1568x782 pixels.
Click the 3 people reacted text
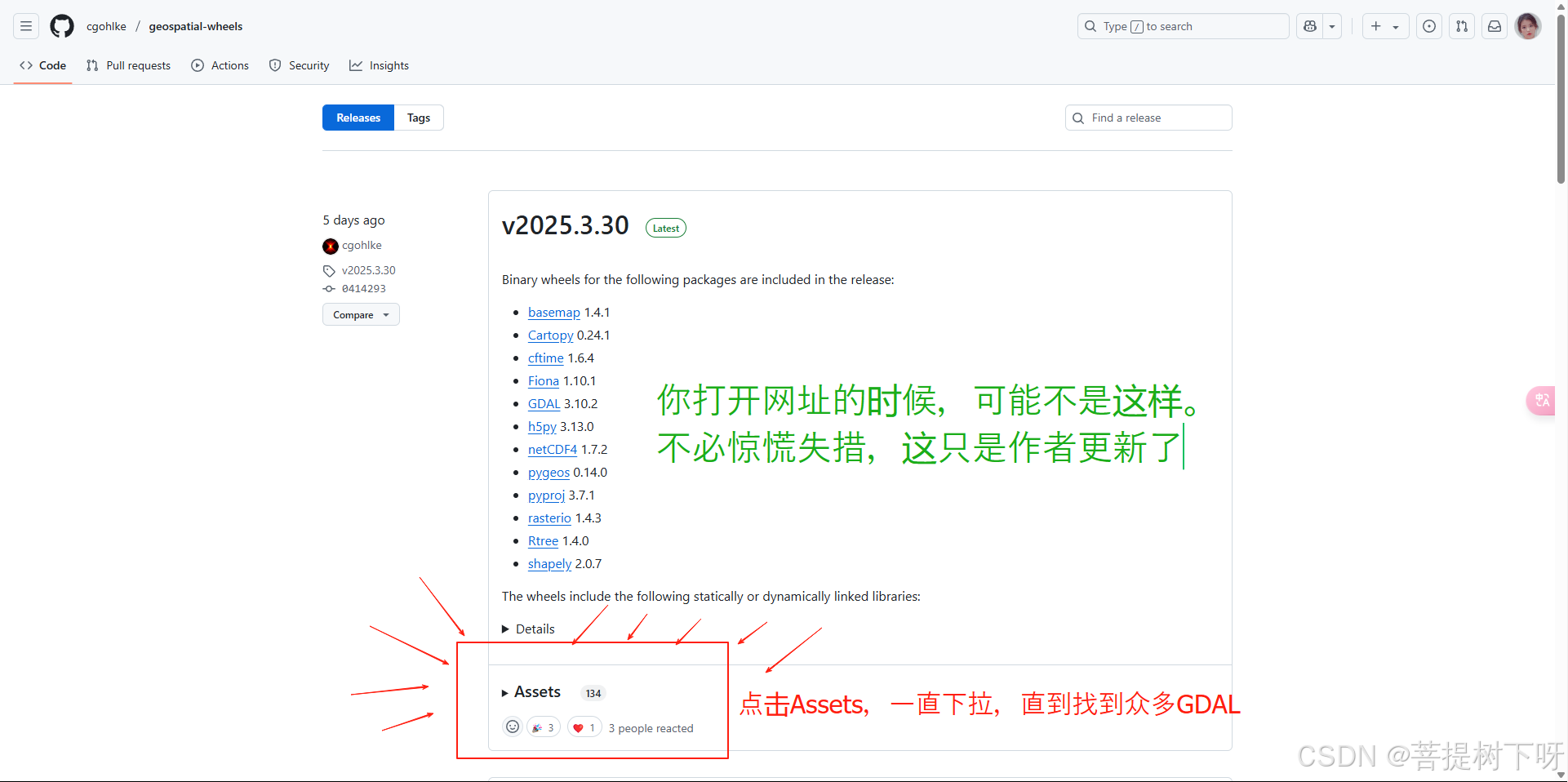(651, 728)
